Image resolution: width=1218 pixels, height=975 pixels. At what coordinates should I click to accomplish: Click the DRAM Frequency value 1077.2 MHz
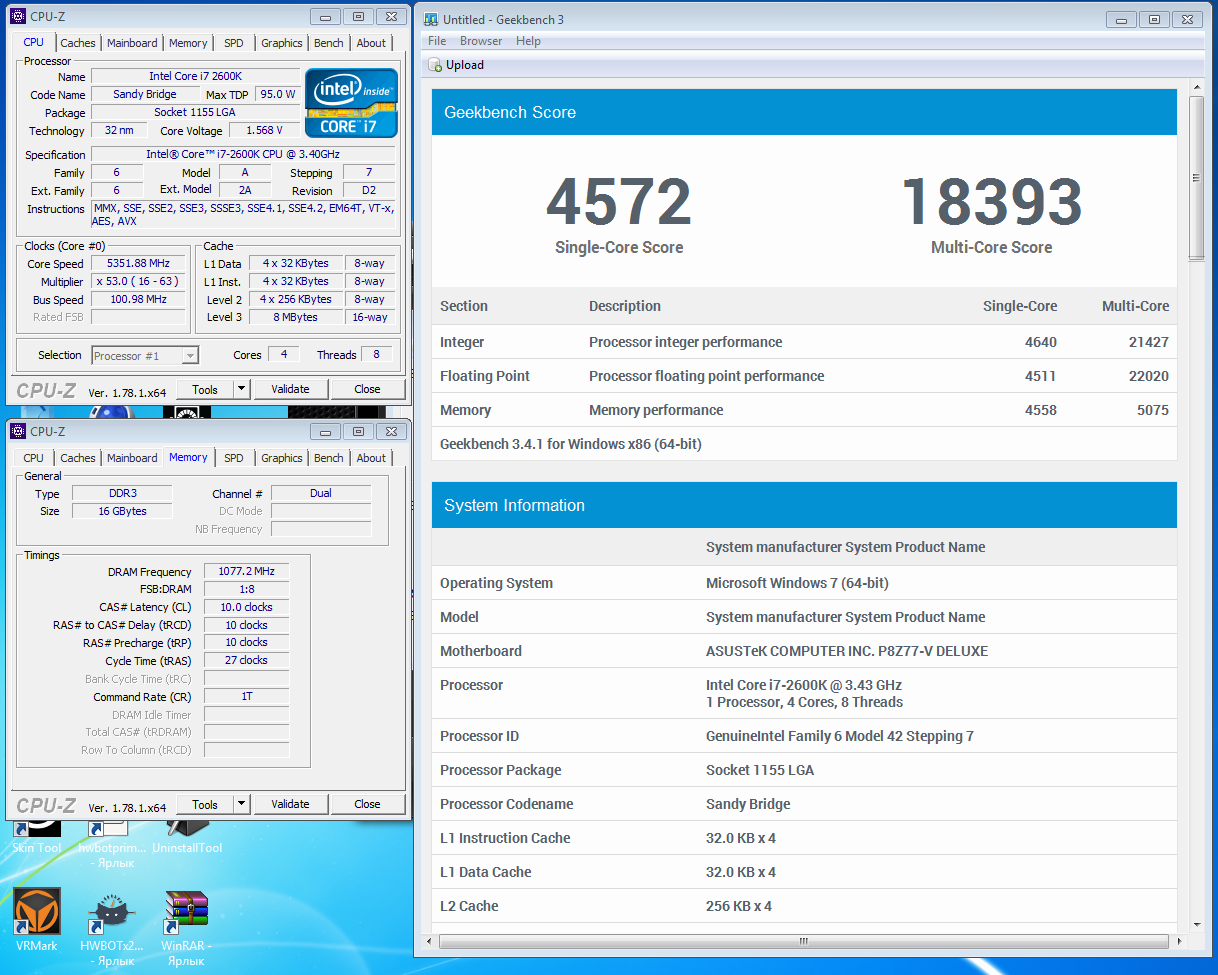click(246, 571)
